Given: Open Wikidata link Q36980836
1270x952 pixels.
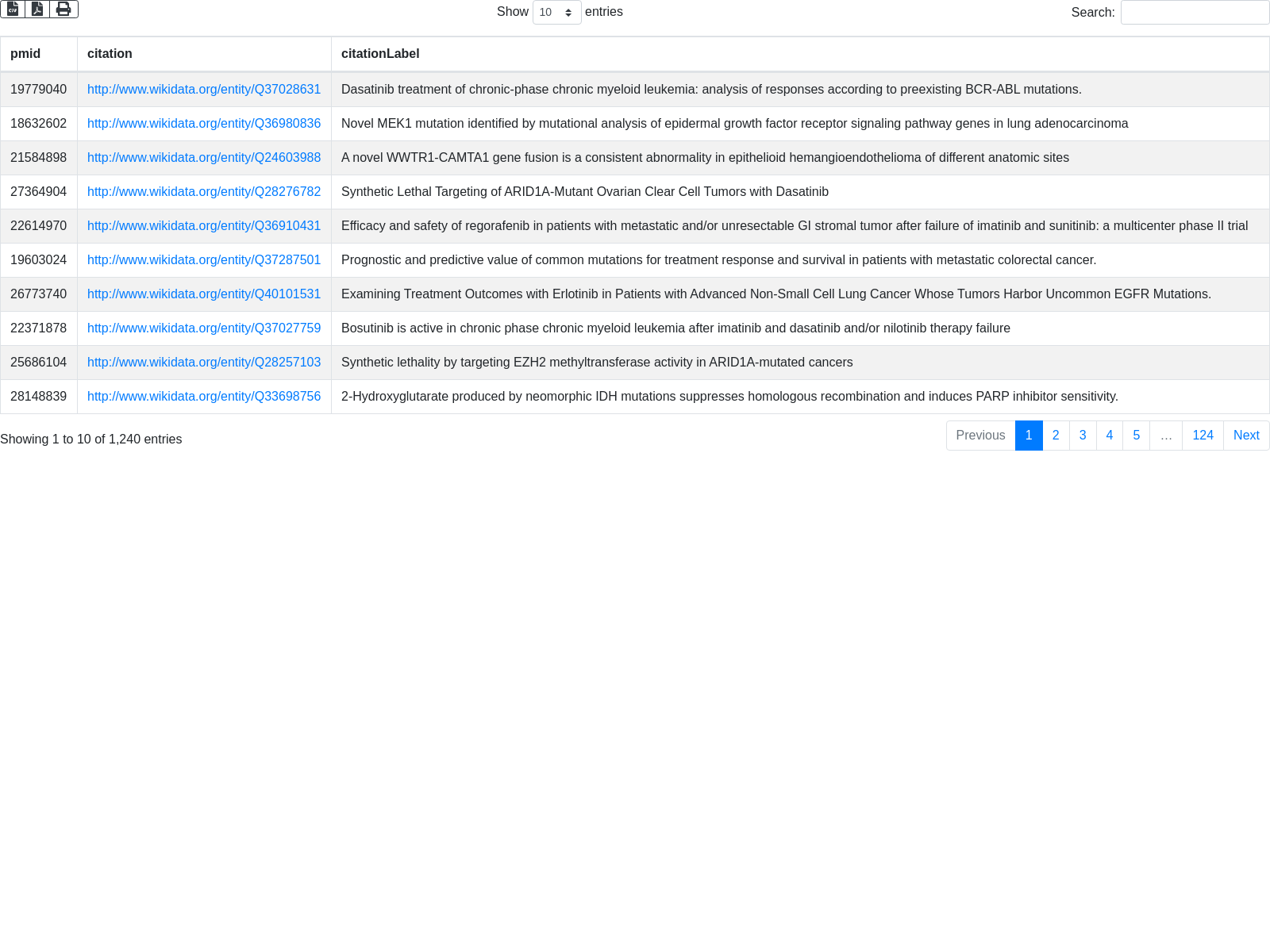Looking at the screenshot, I should pos(204,124).
